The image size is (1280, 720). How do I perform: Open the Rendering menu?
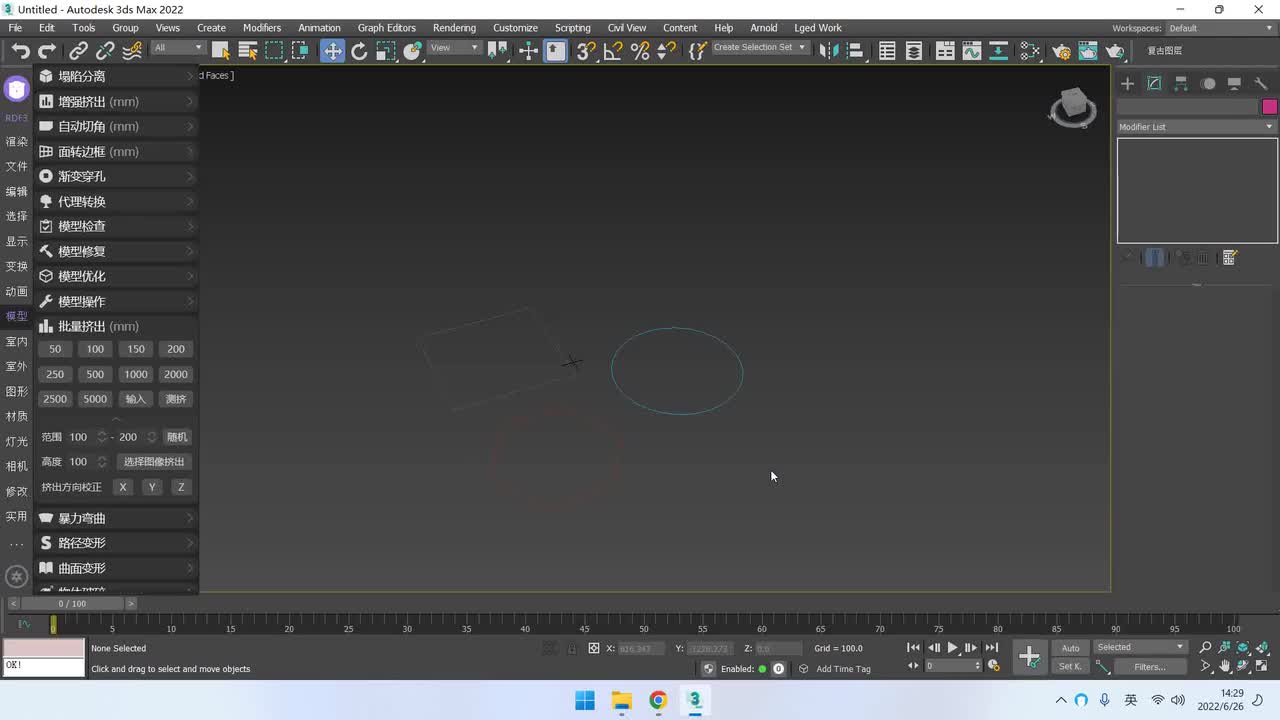[x=453, y=28]
